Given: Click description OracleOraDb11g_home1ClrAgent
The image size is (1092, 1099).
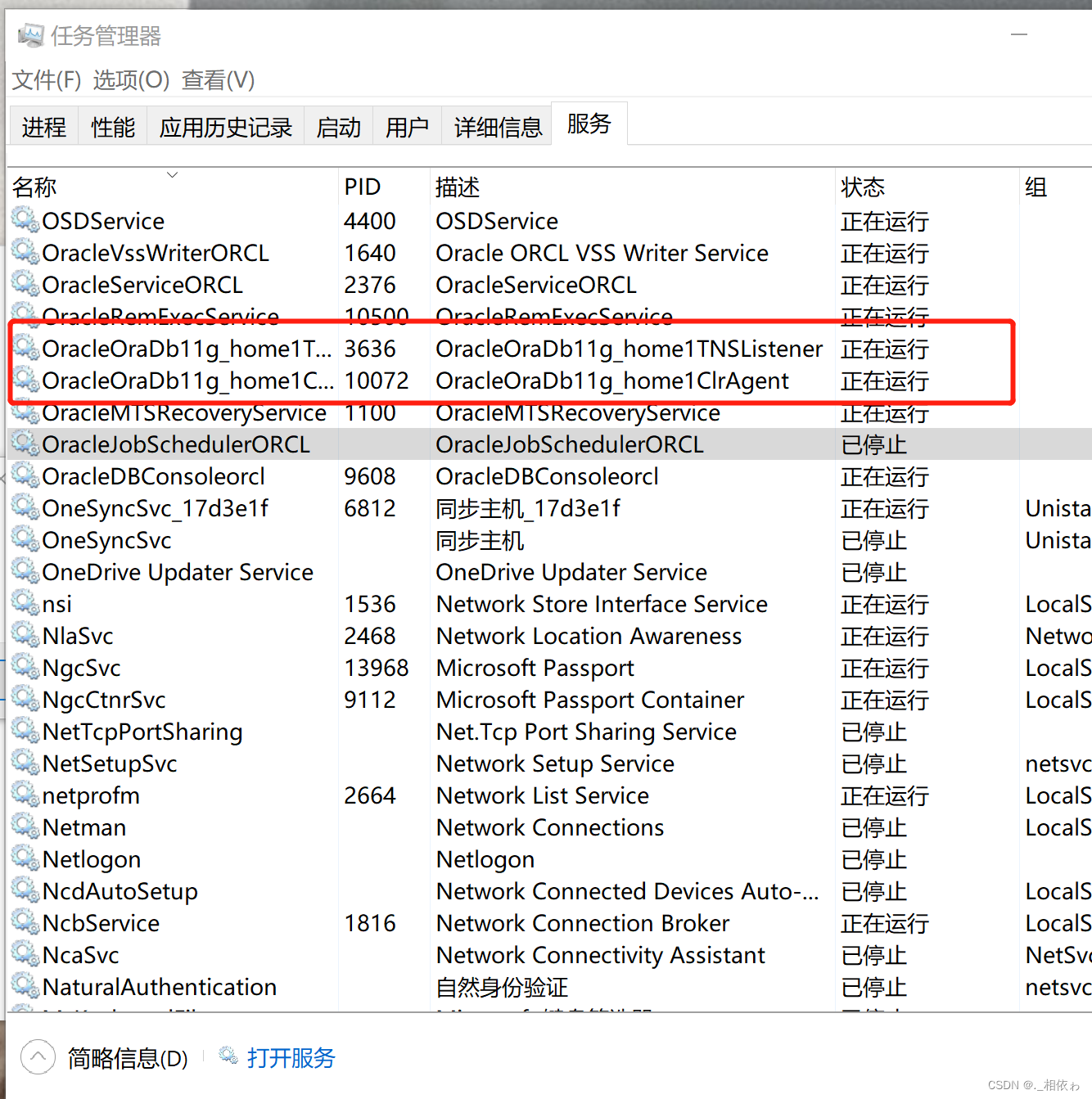Looking at the screenshot, I should [612, 381].
